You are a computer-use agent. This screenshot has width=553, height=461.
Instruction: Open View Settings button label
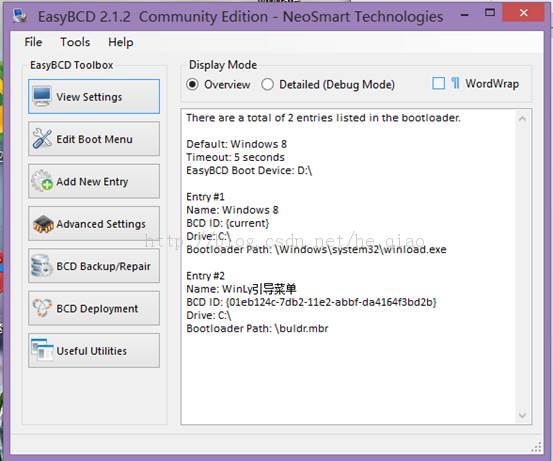click(x=89, y=97)
